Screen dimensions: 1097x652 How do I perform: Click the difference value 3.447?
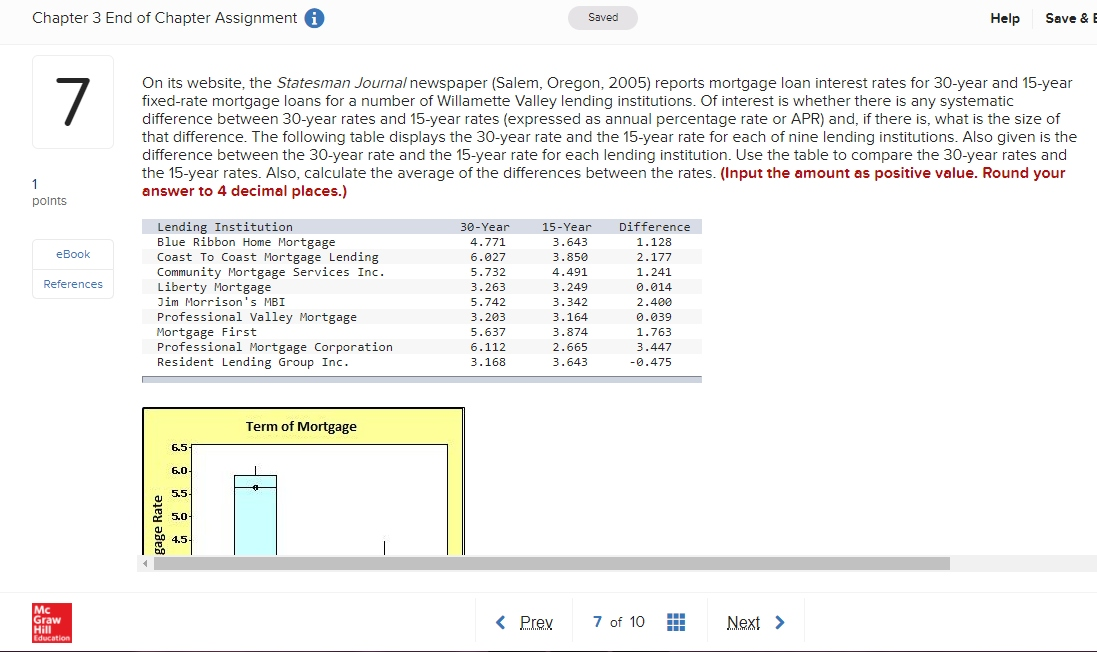pyautogui.click(x=653, y=347)
